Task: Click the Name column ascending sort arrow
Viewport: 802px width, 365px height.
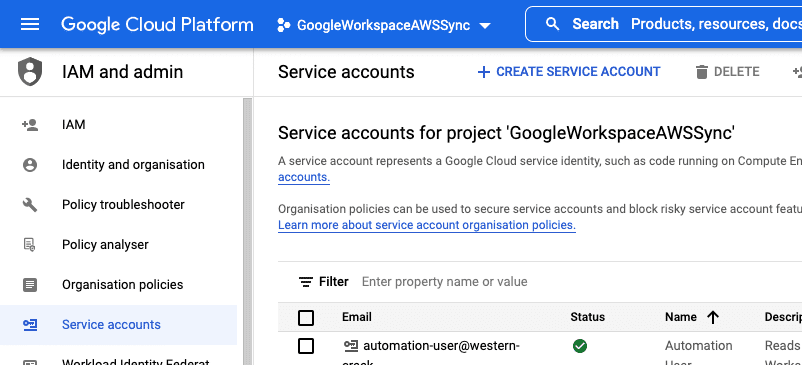Action: [x=712, y=317]
